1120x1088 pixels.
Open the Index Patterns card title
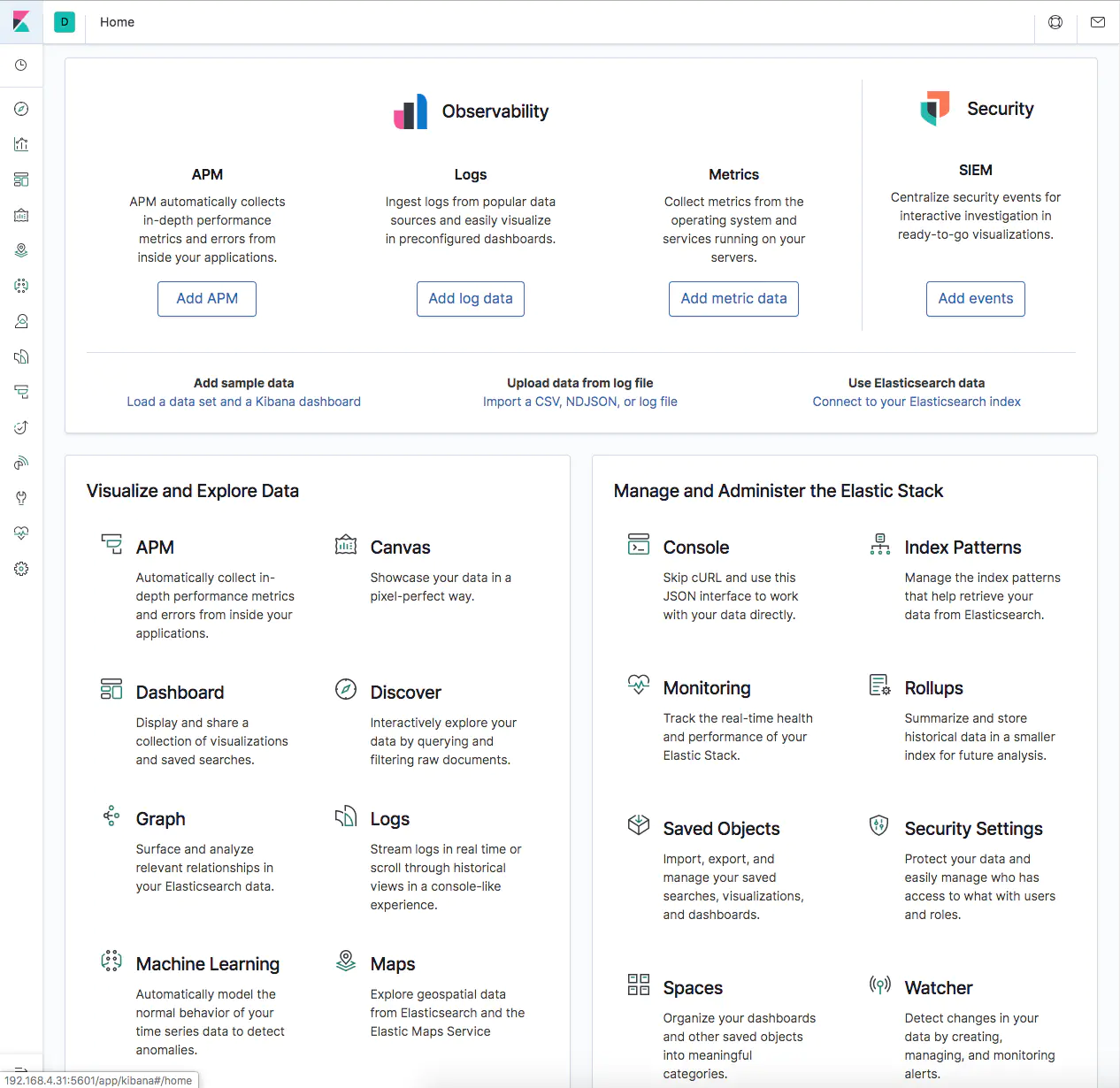[963, 548]
